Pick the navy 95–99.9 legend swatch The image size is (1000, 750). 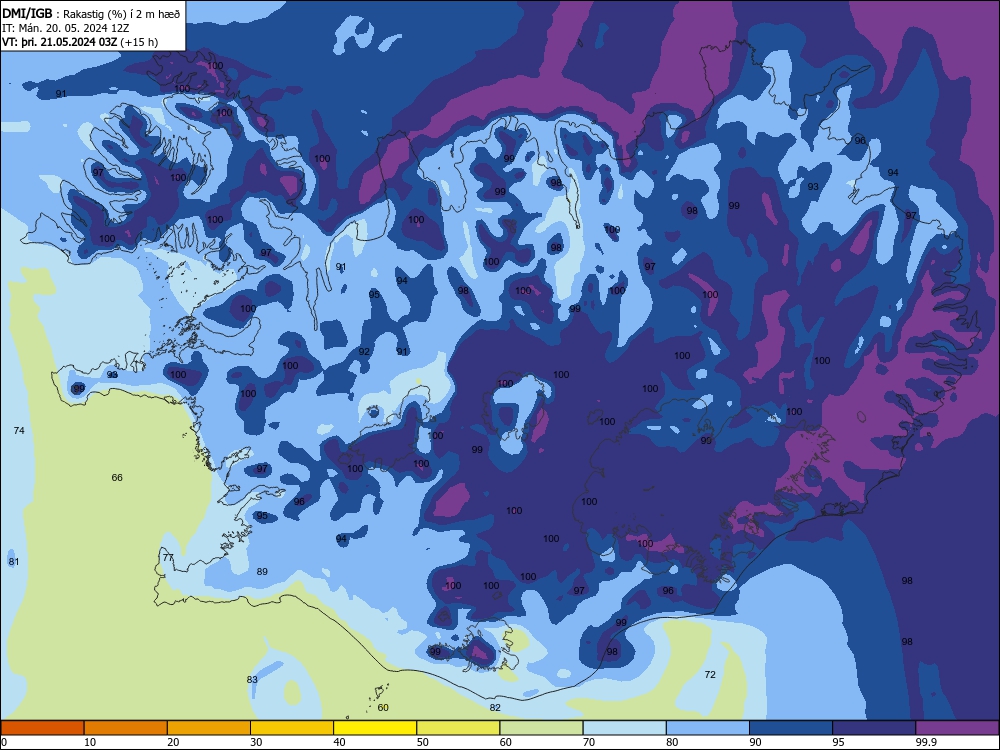[x=874, y=728]
